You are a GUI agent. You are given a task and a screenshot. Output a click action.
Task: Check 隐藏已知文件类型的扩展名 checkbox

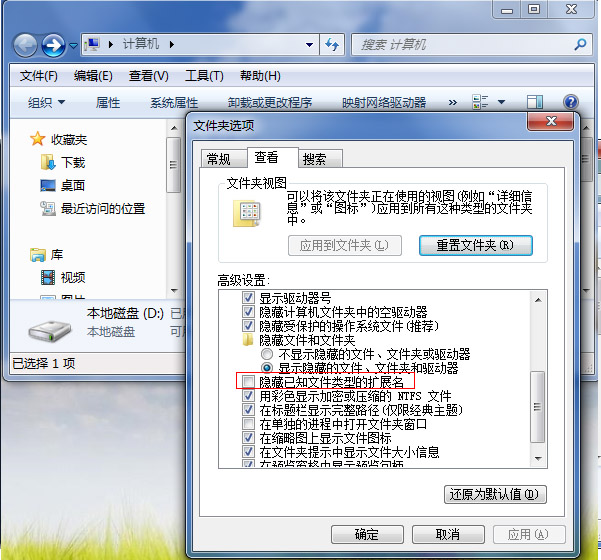click(250, 382)
